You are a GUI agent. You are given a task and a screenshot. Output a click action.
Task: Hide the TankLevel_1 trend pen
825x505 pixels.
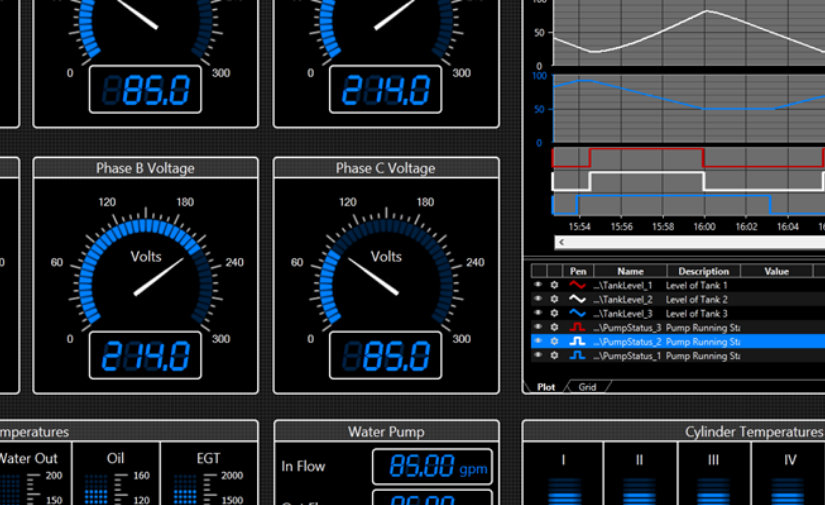click(x=537, y=285)
